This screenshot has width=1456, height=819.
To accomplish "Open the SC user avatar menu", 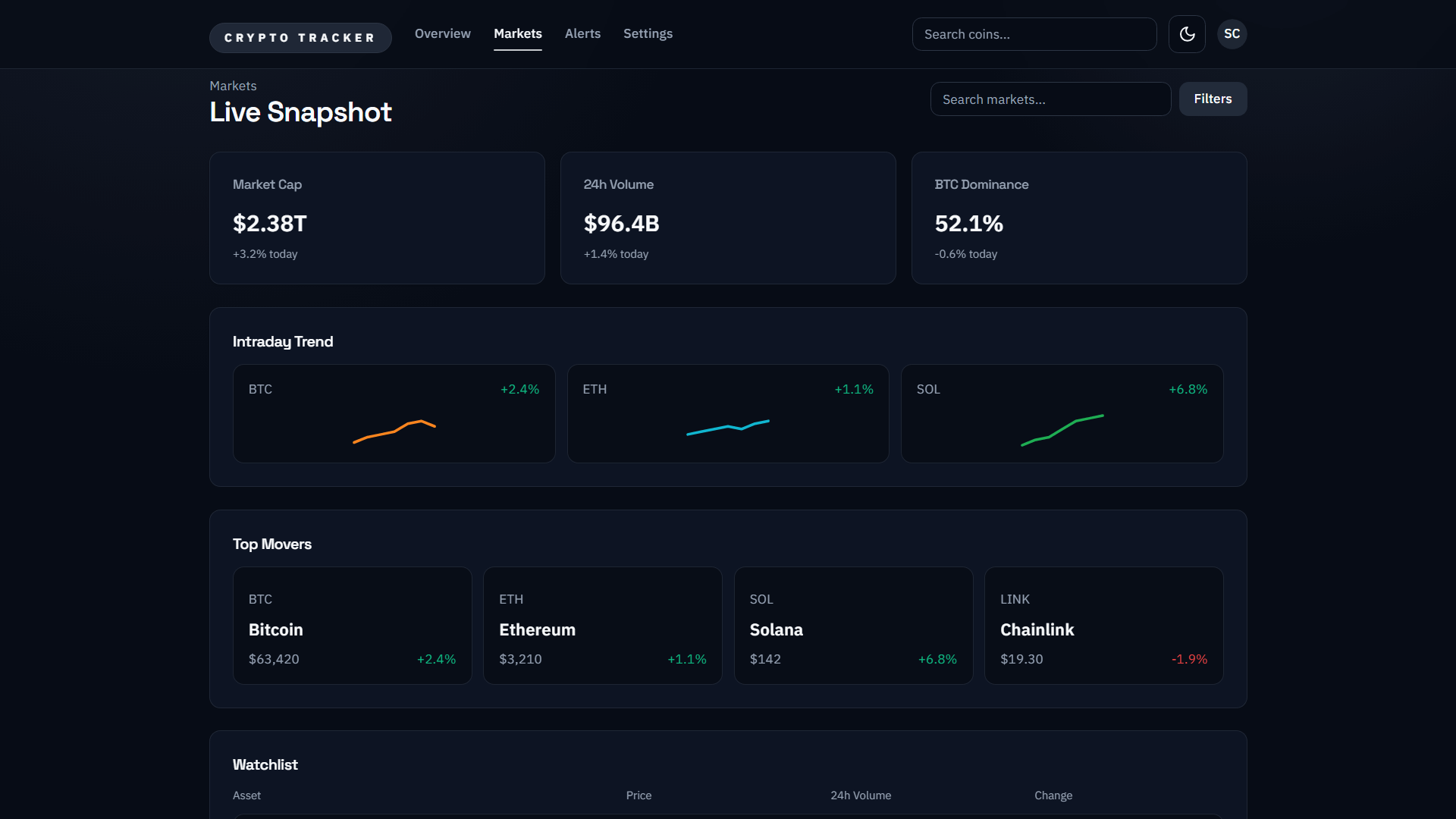I will click(x=1232, y=34).
